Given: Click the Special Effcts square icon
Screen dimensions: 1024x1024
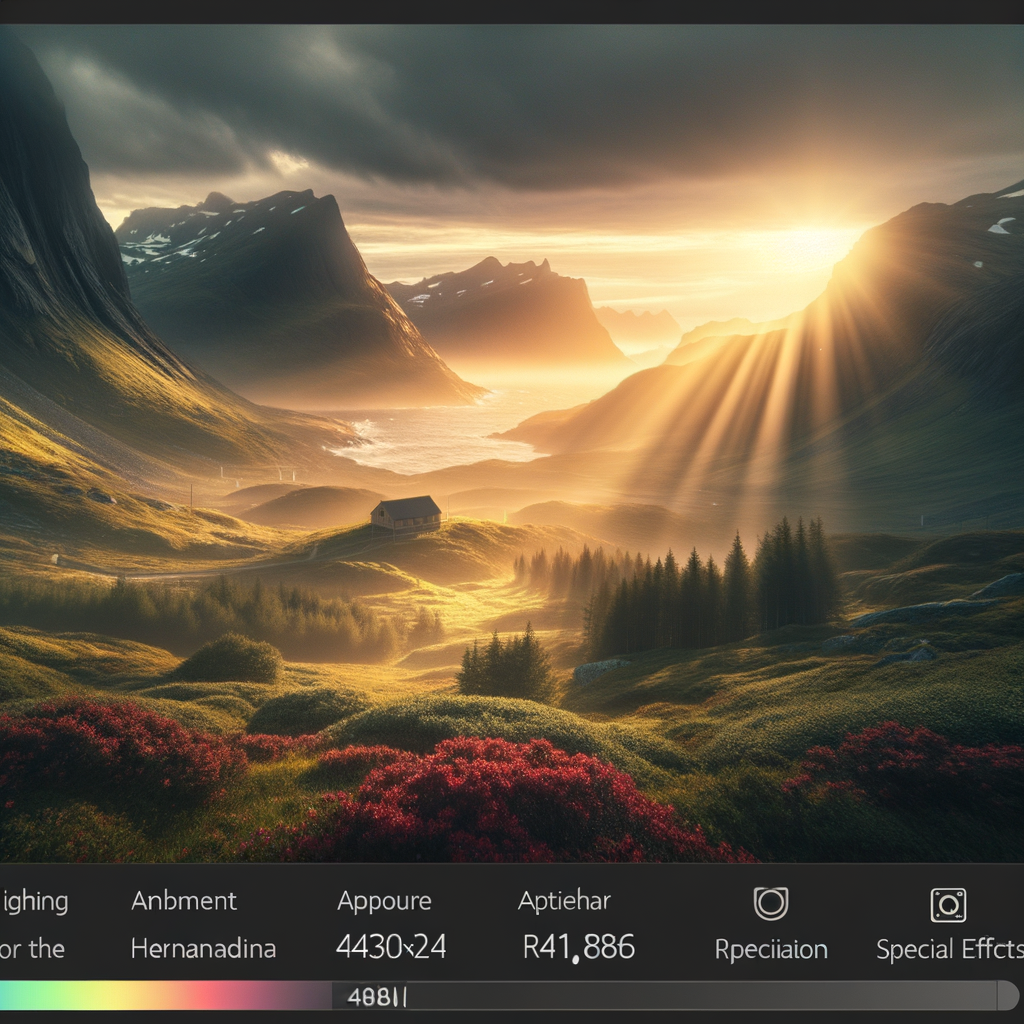Looking at the screenshot, I should coord(948,905).
